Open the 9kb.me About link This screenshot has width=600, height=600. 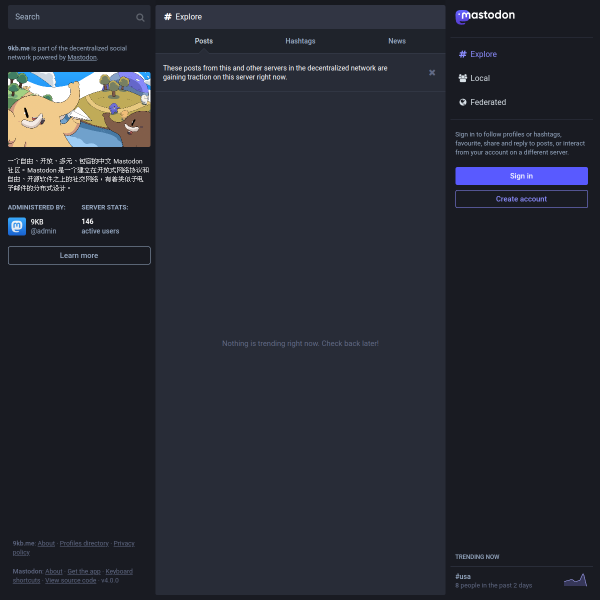coord(46,543)
